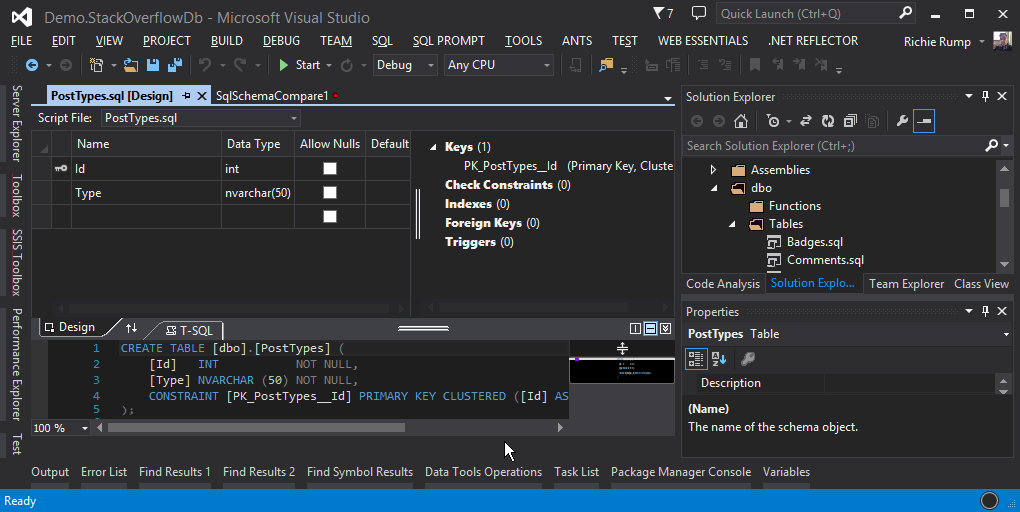Open the SSIS Toolbox side tab
Image resolution: width=1020 pixels, height=512 pixels.
(17, 262)
